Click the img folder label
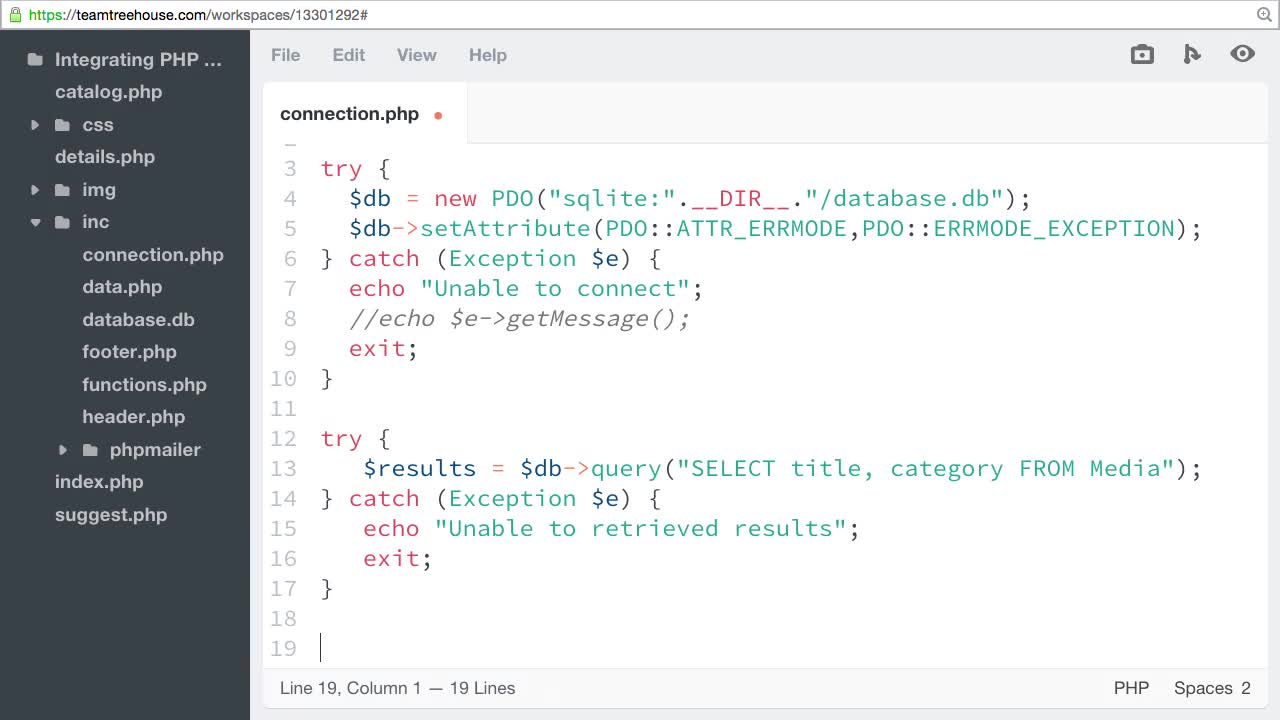This screenshot has height=720, width=1280. (99, 190)
